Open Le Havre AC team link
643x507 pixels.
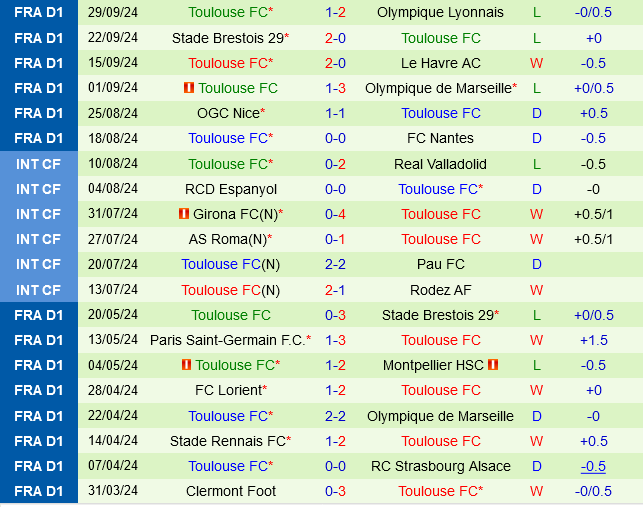(x=440, y=63)
